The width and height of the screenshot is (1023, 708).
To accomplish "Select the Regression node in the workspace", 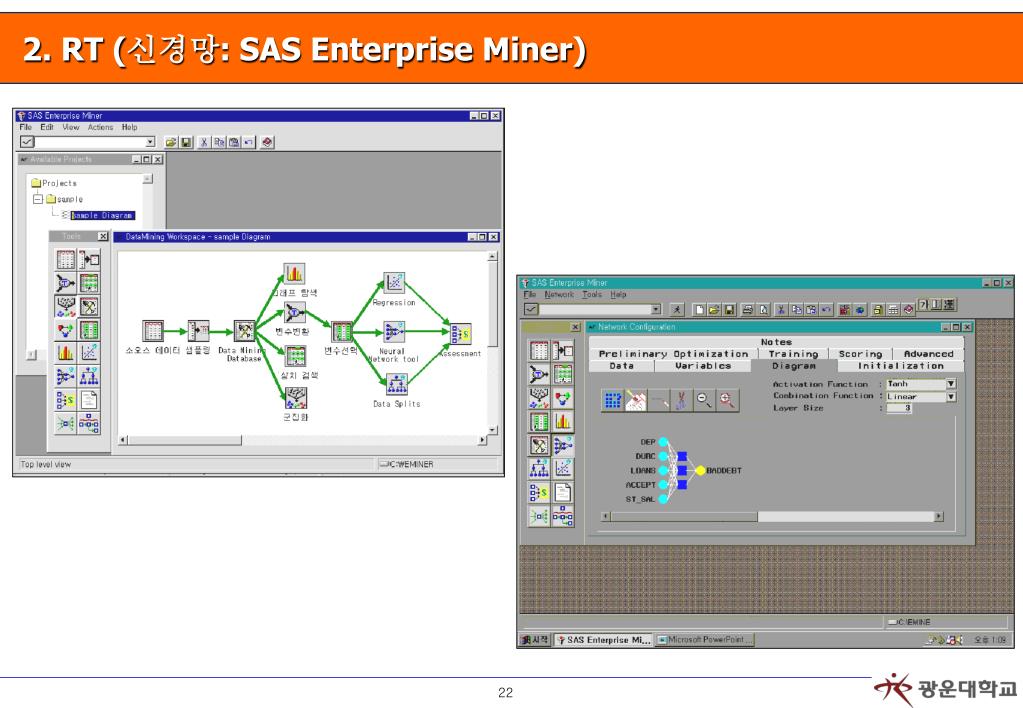I will click(394, 283).
